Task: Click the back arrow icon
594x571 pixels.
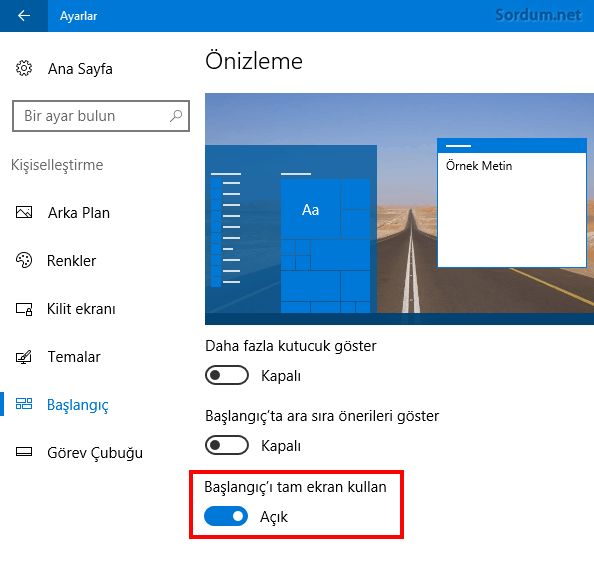Action: pyautogui.click(x=24, y=16)
